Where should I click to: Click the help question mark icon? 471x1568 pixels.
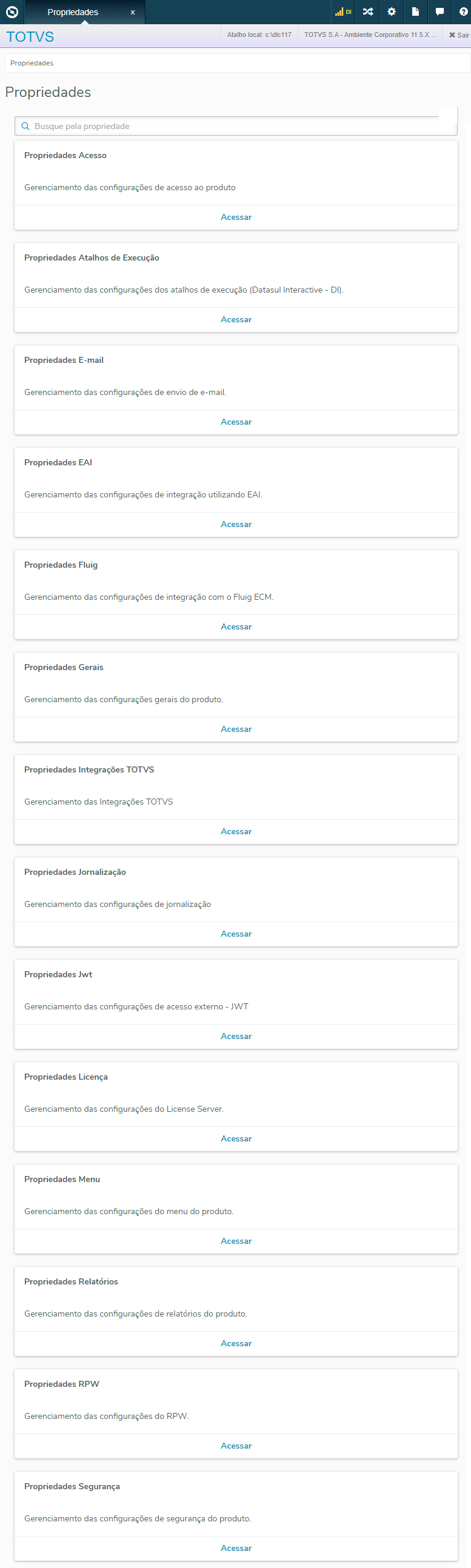click(463, 12)
